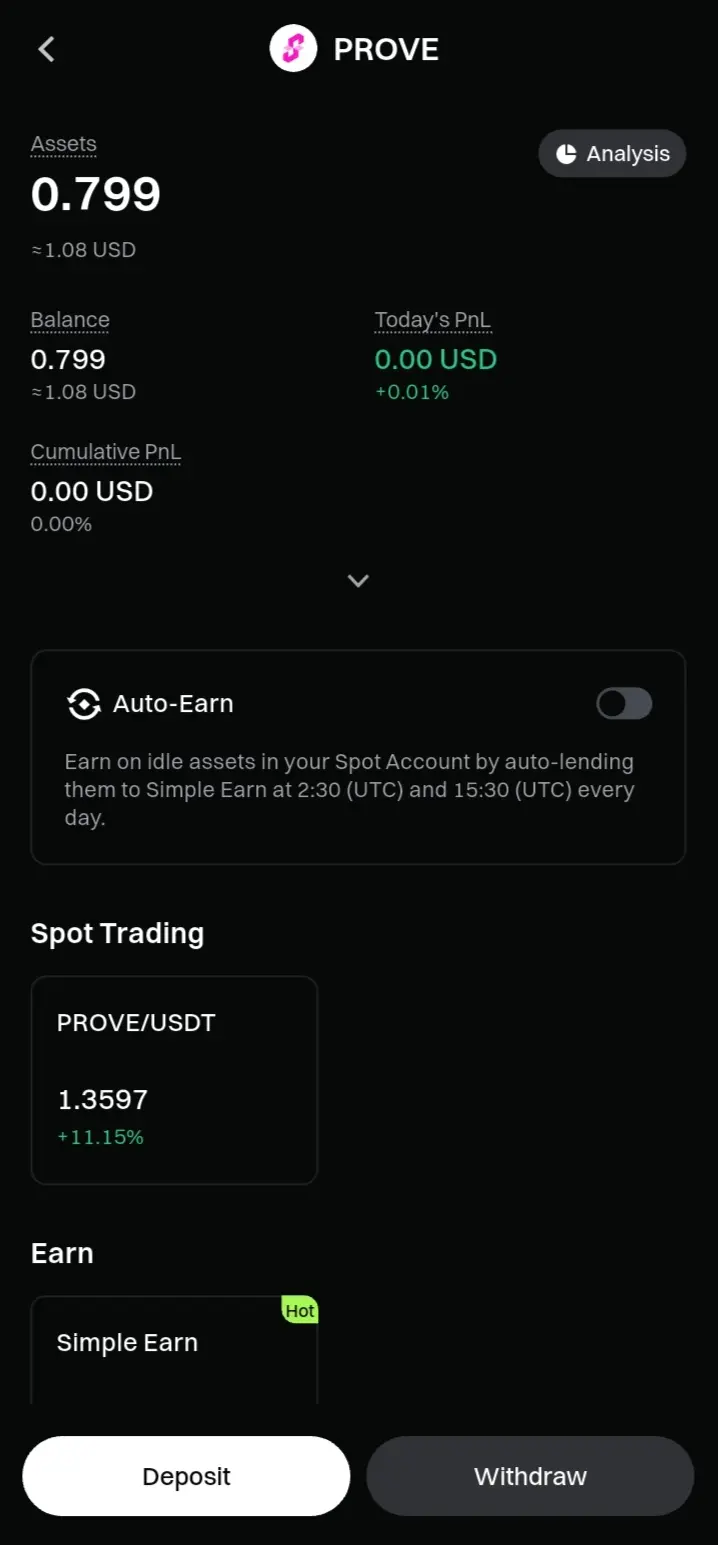
Task: Tap the 1.3597 PROVE price value
Action: [x=103, y=1100]
